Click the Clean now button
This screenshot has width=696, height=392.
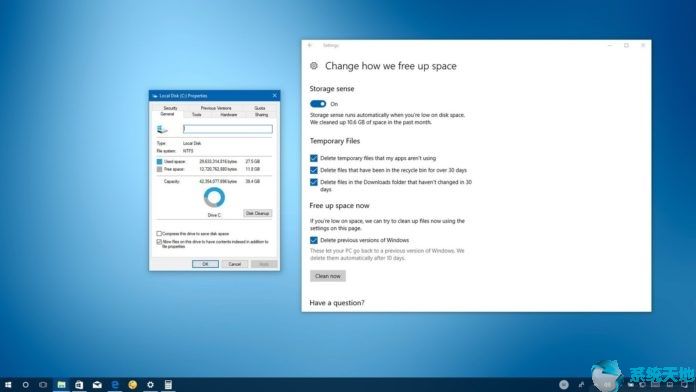[x=328, y=276]
